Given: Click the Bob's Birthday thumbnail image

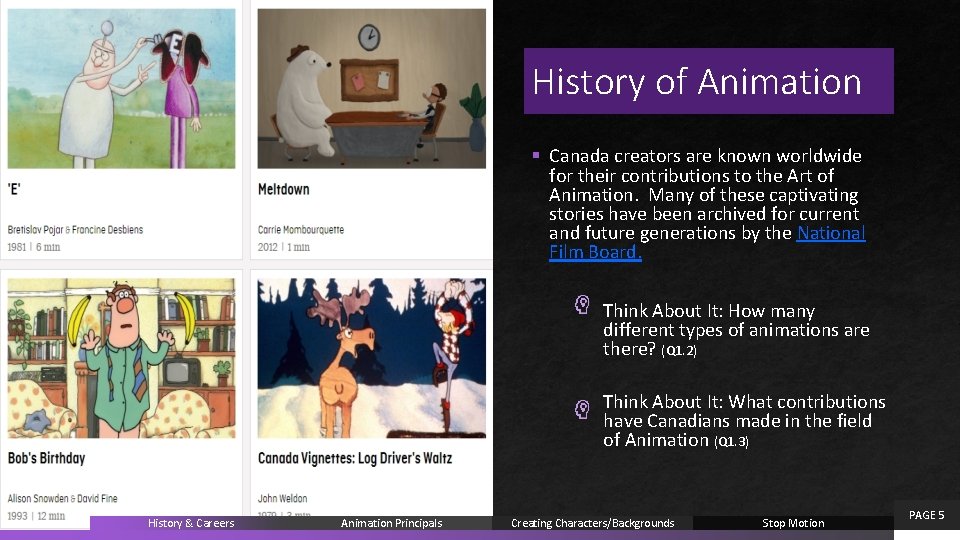Looking at the screenshot, I should (121, 358).
